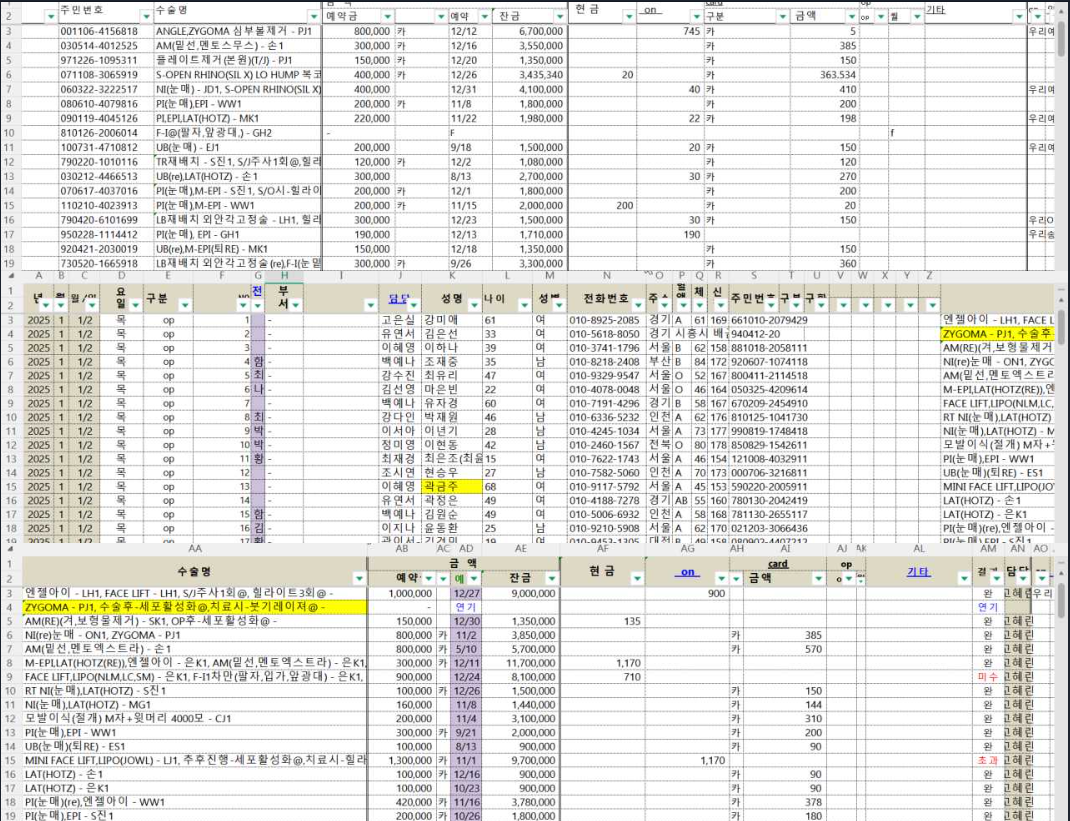Viewport: 1070px width, 821px height.
Task: Select the 11,700,000 balance cell
Action: [521, 663]
